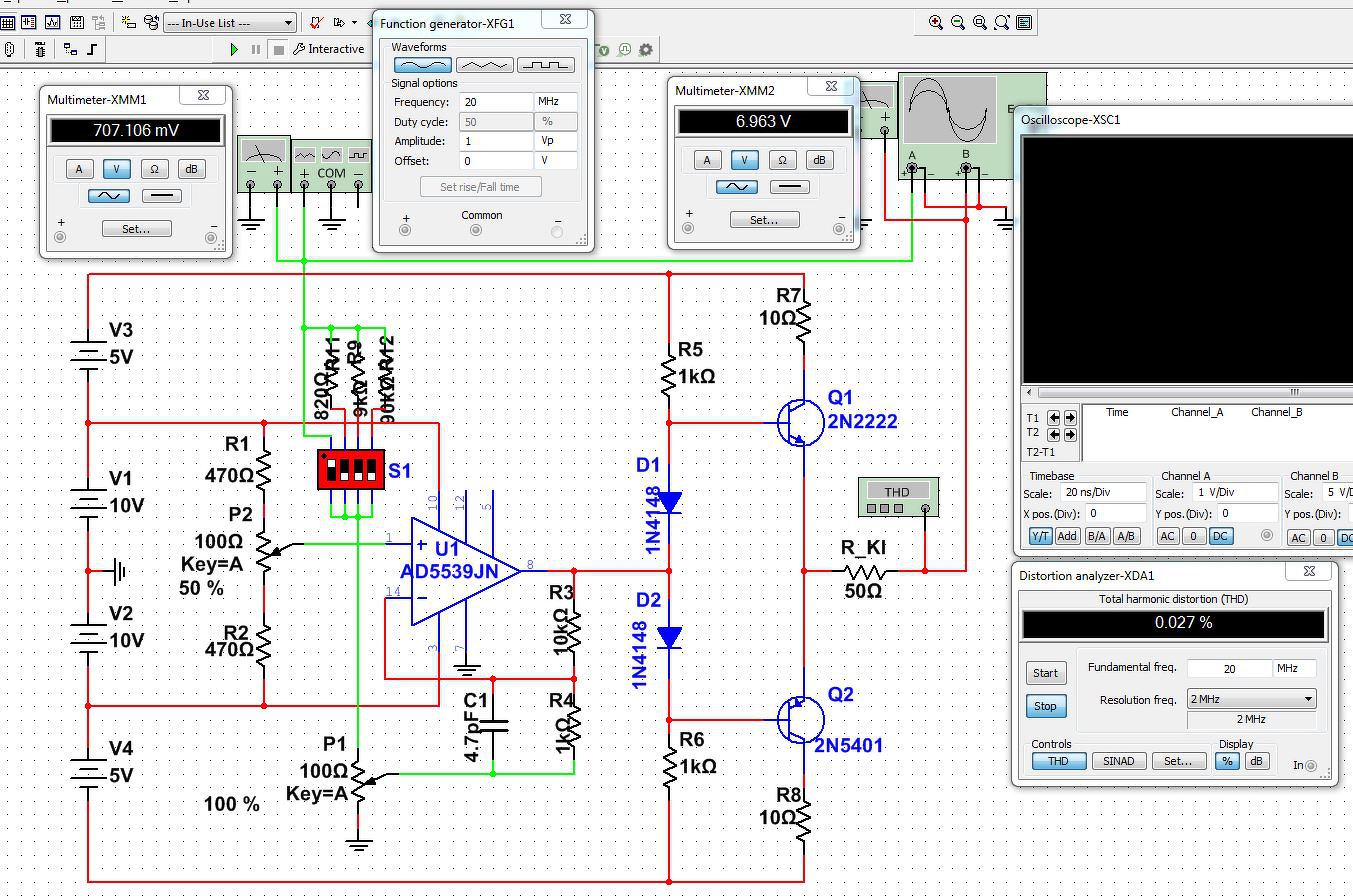Viewport: 1353px width, 896px height.
Task: Select sine waveform in Function generator
Action: coord(422,65)
